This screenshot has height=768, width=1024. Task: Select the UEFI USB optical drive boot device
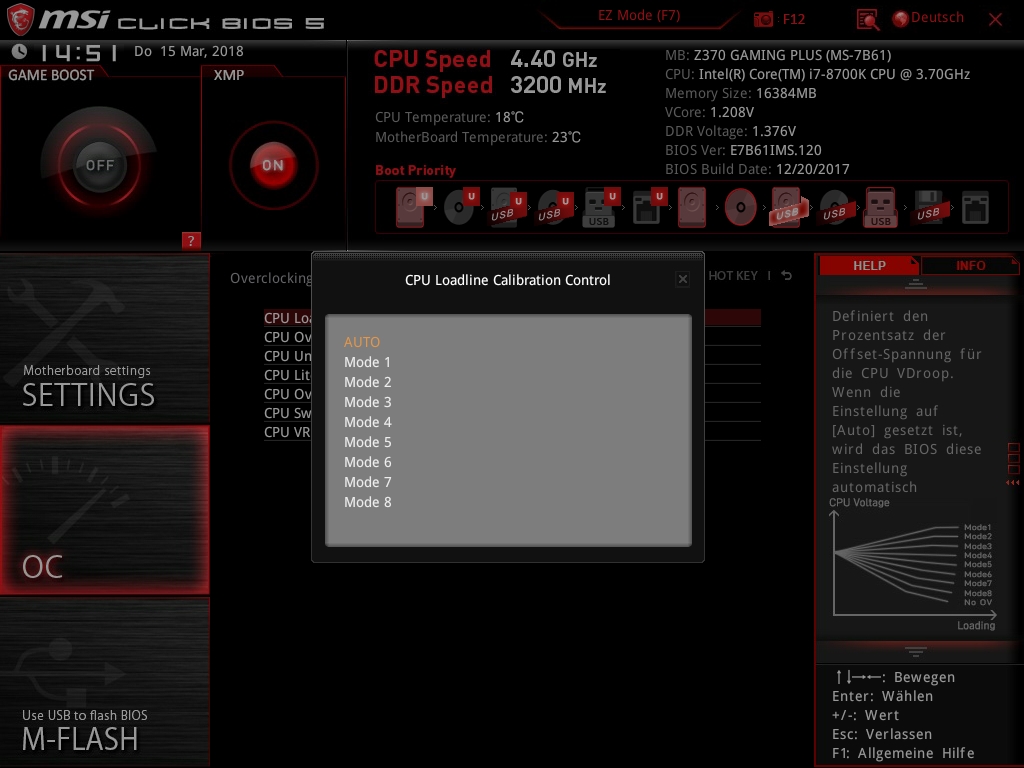click(x=555, y=207)
